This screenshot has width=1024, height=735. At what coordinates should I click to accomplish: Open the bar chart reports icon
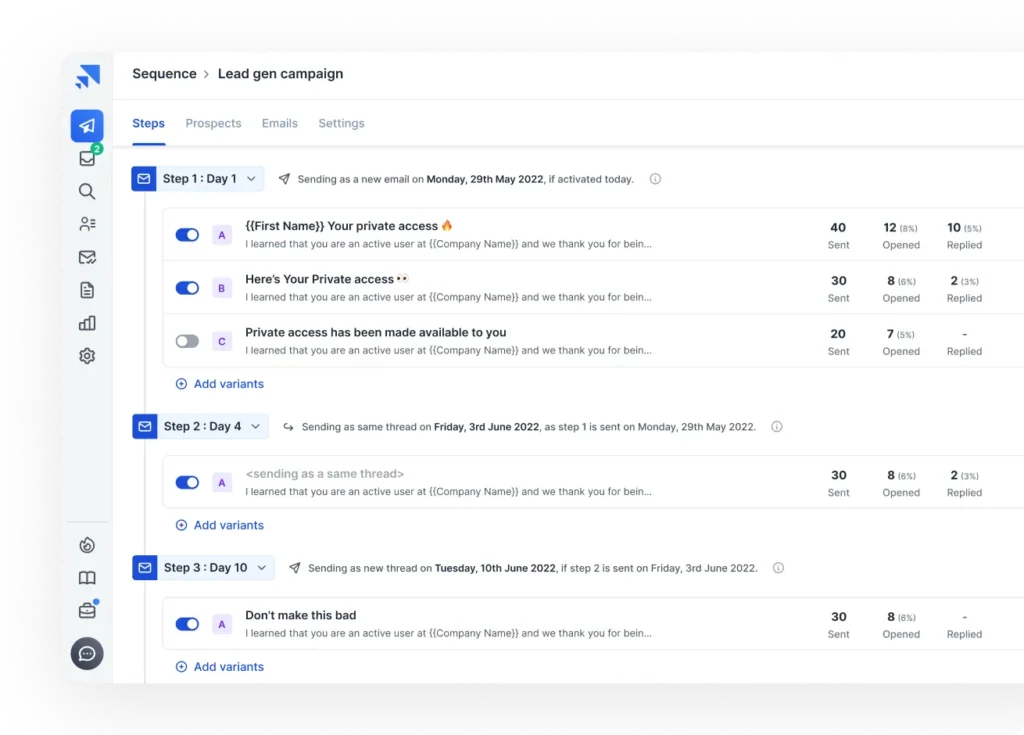click(87, 323)
